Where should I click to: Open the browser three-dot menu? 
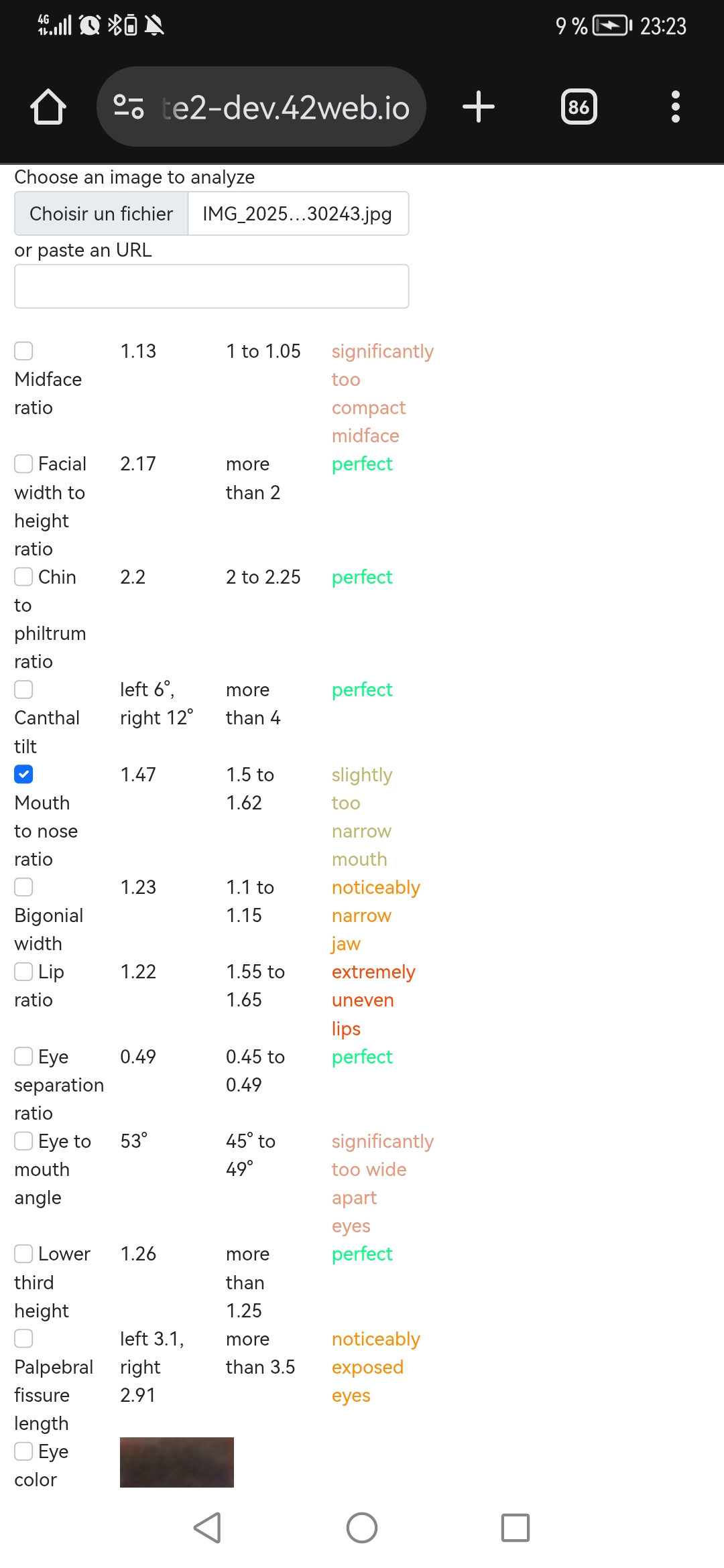pos(675,107)
